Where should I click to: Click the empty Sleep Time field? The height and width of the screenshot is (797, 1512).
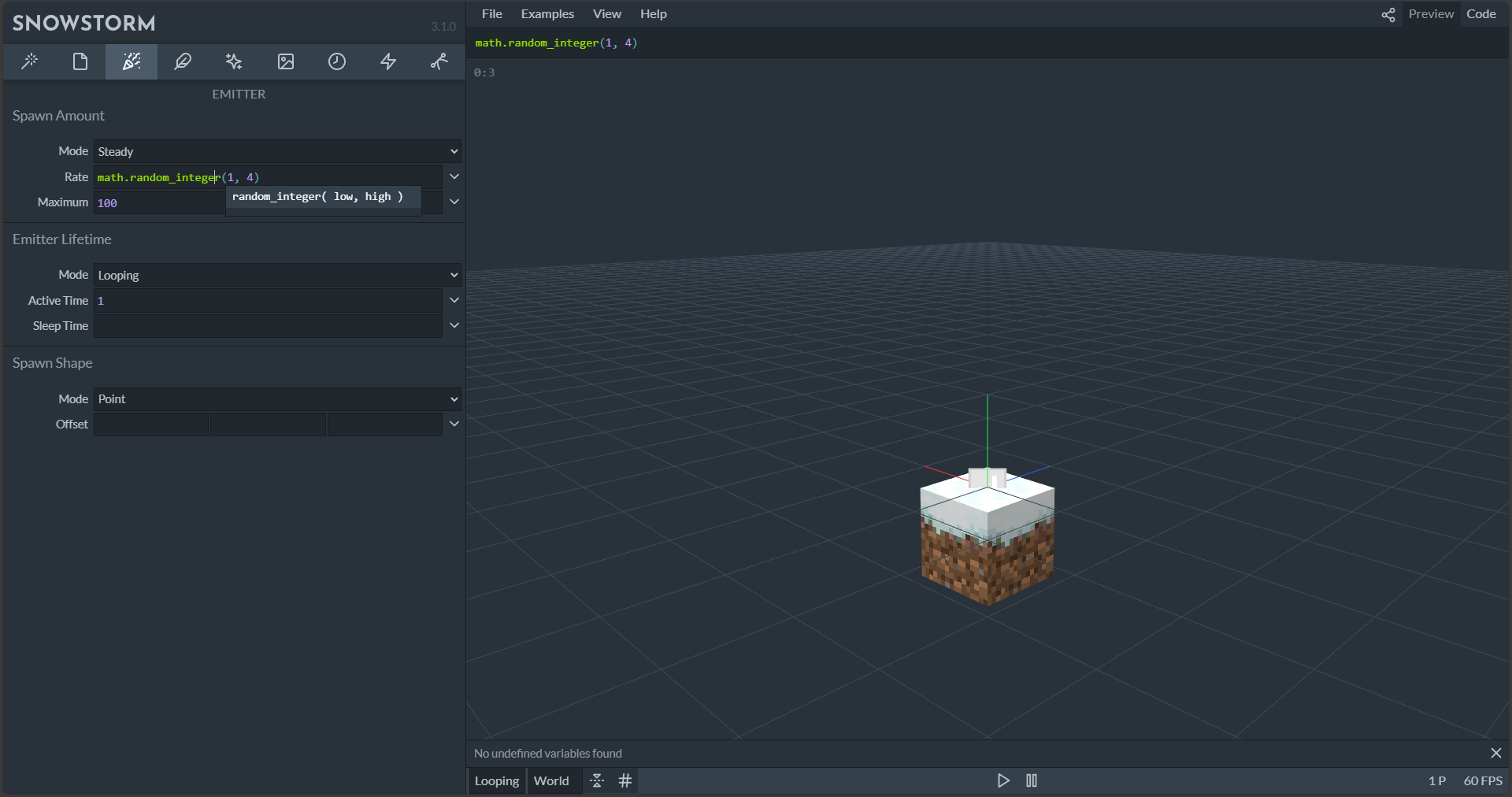[268, 326]
